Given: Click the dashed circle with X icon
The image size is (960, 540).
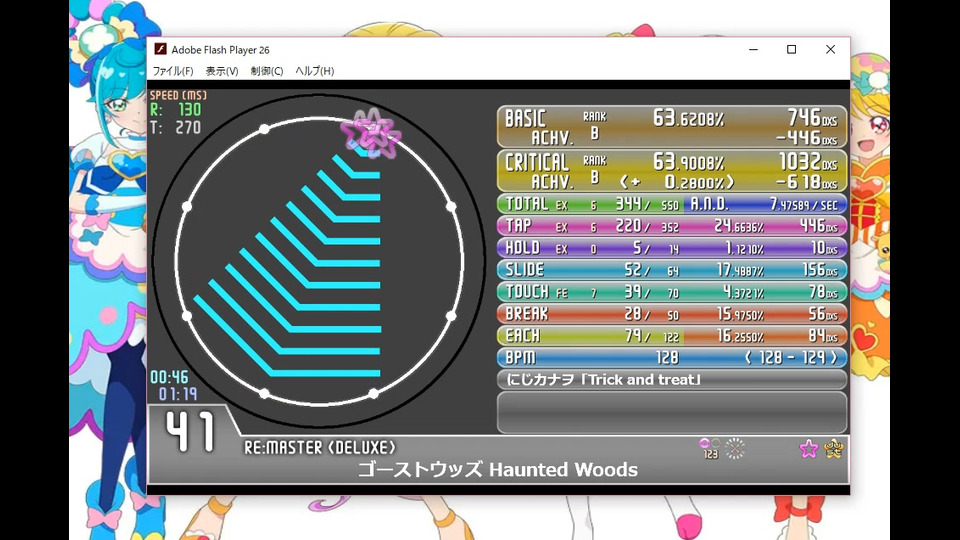Looking at the screenshot, I should click(x=735, y=449).
